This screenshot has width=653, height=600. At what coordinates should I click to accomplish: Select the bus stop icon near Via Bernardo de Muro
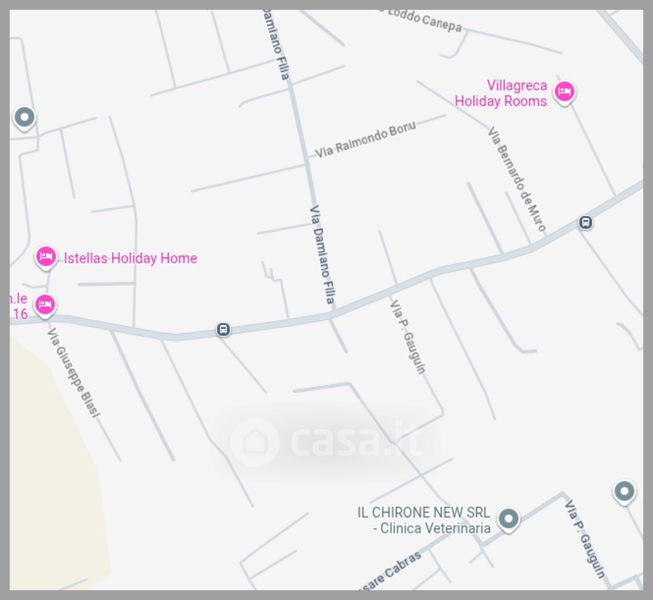tap(586, 223)
